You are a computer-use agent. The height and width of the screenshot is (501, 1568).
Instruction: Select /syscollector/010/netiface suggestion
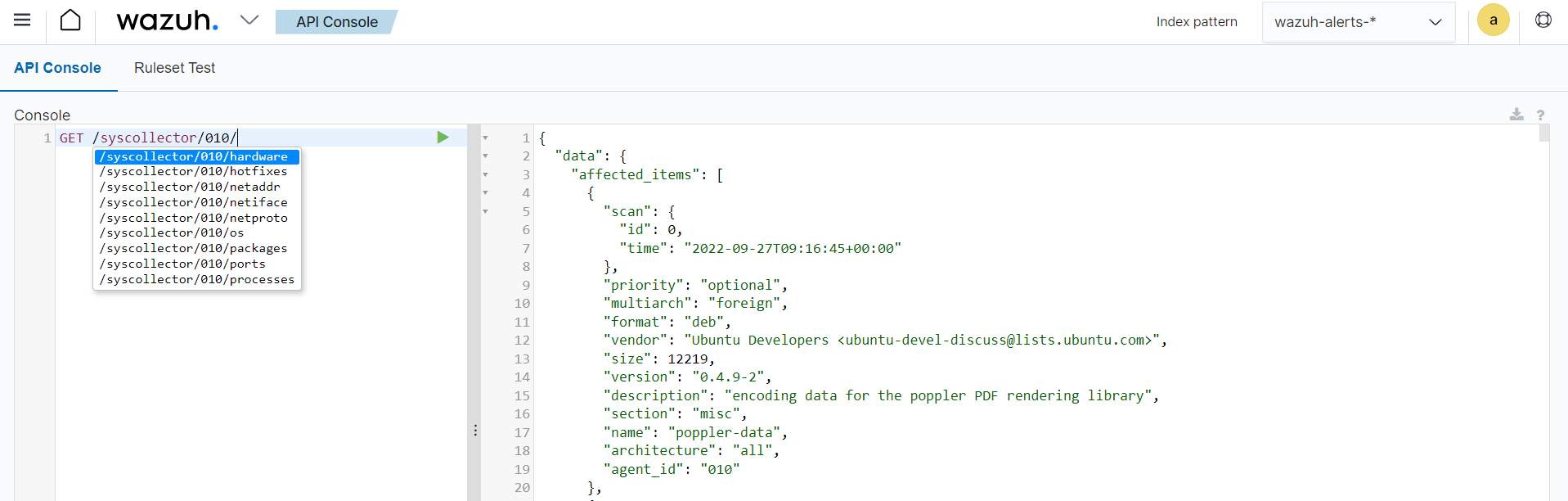(197, 202)
